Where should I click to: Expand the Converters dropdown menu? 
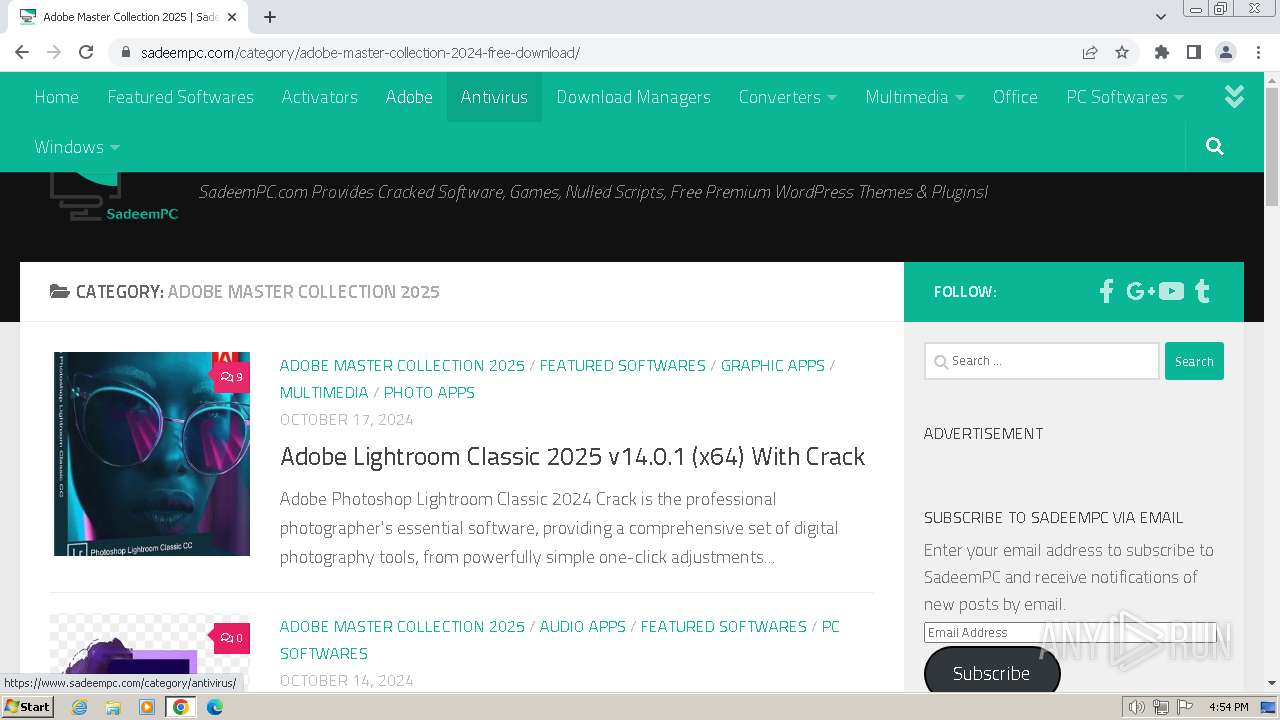pyautogui.click(x=787, y=97)
